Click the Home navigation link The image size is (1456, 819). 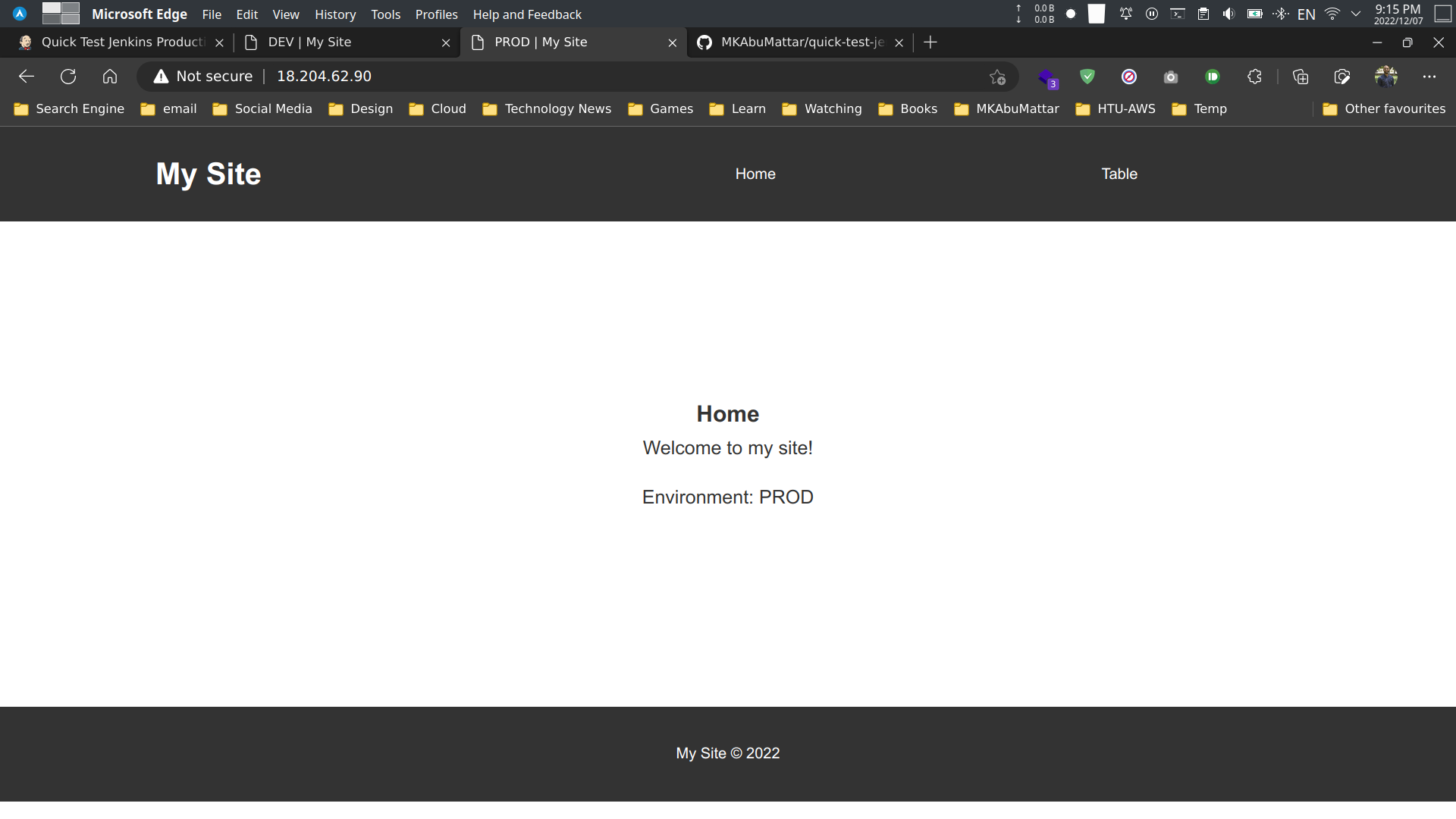click(x=755, y=174)
